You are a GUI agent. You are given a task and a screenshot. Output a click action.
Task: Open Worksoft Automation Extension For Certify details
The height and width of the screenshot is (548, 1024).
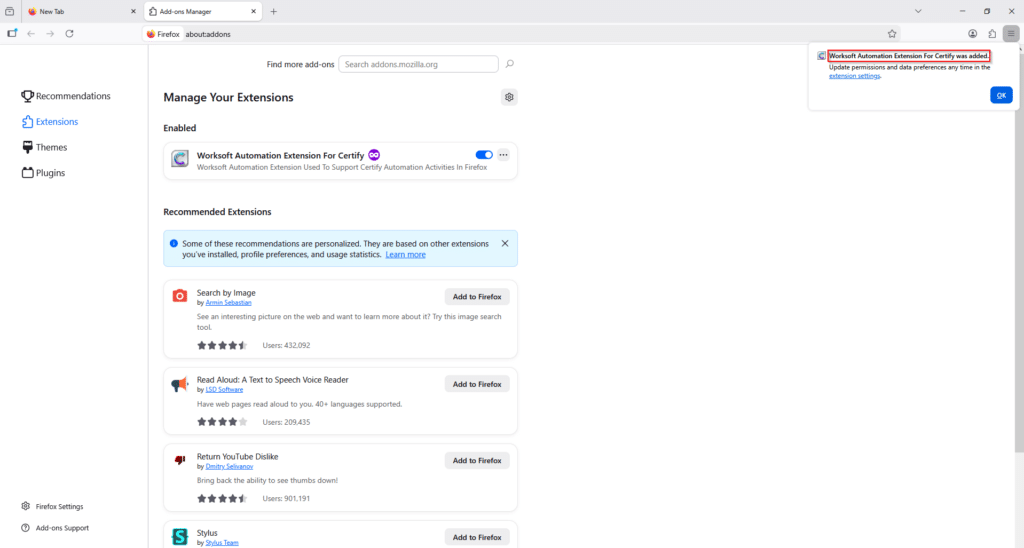tap(280, 155)
